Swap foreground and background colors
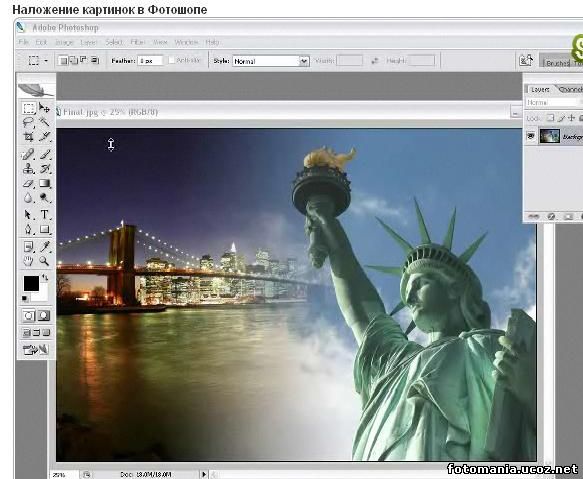This screenshot has width=583, height=479. click(45, 277)
